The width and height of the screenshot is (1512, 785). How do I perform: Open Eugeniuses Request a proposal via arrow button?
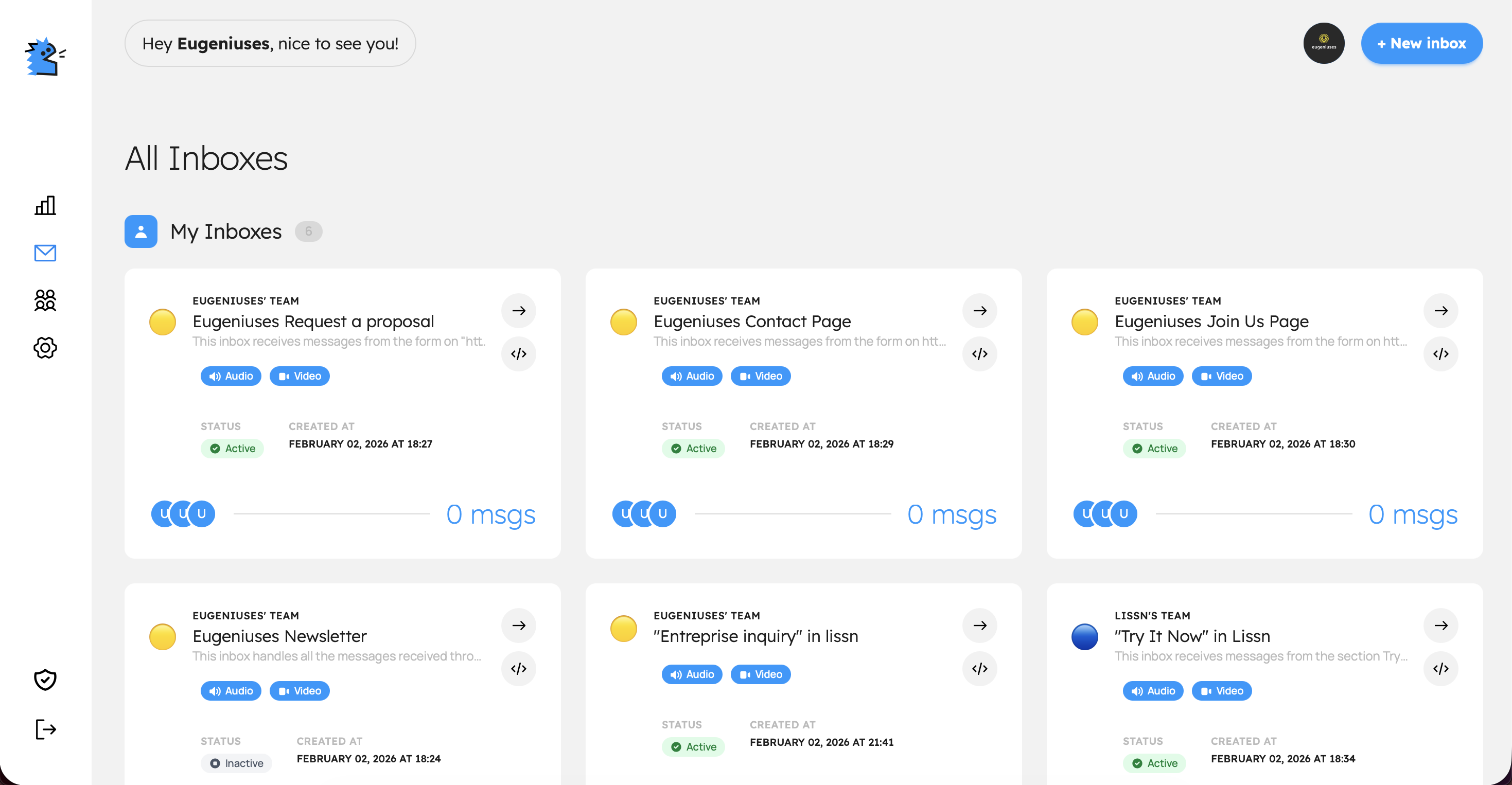coord(518,310)
